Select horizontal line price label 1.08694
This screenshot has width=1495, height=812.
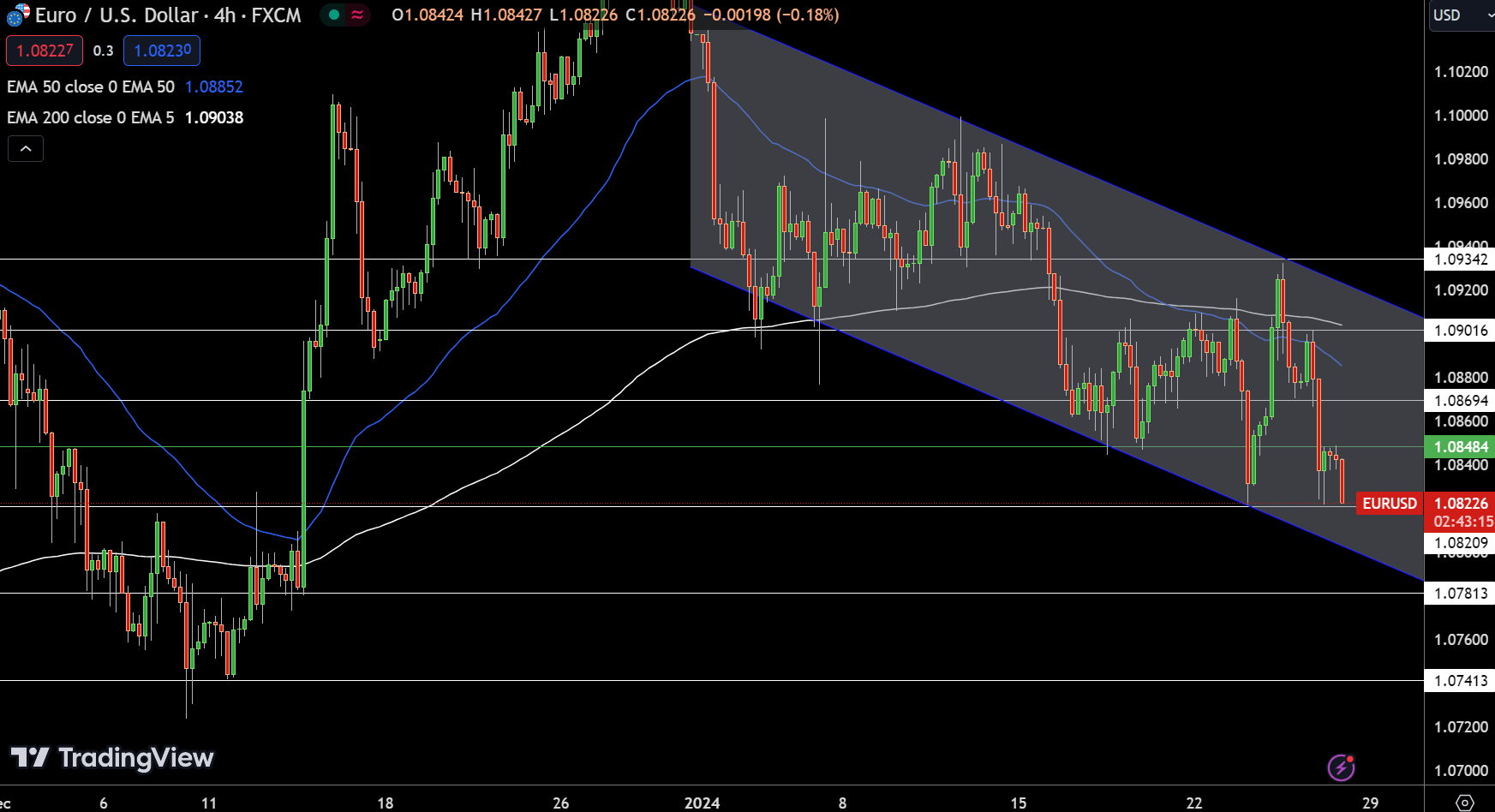pyautogui.click(x=1461, y=400)
